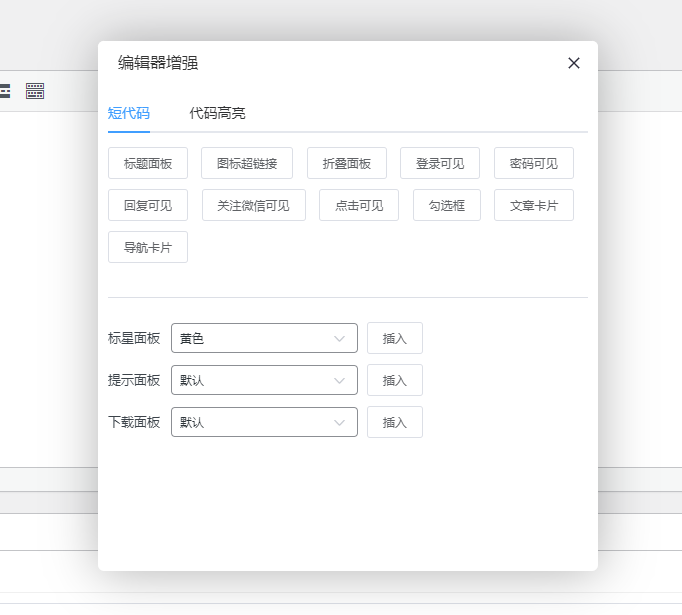Click the 回复可见 button
The height and width of the screenshot is (615, 682).
(x=148, y=205)
